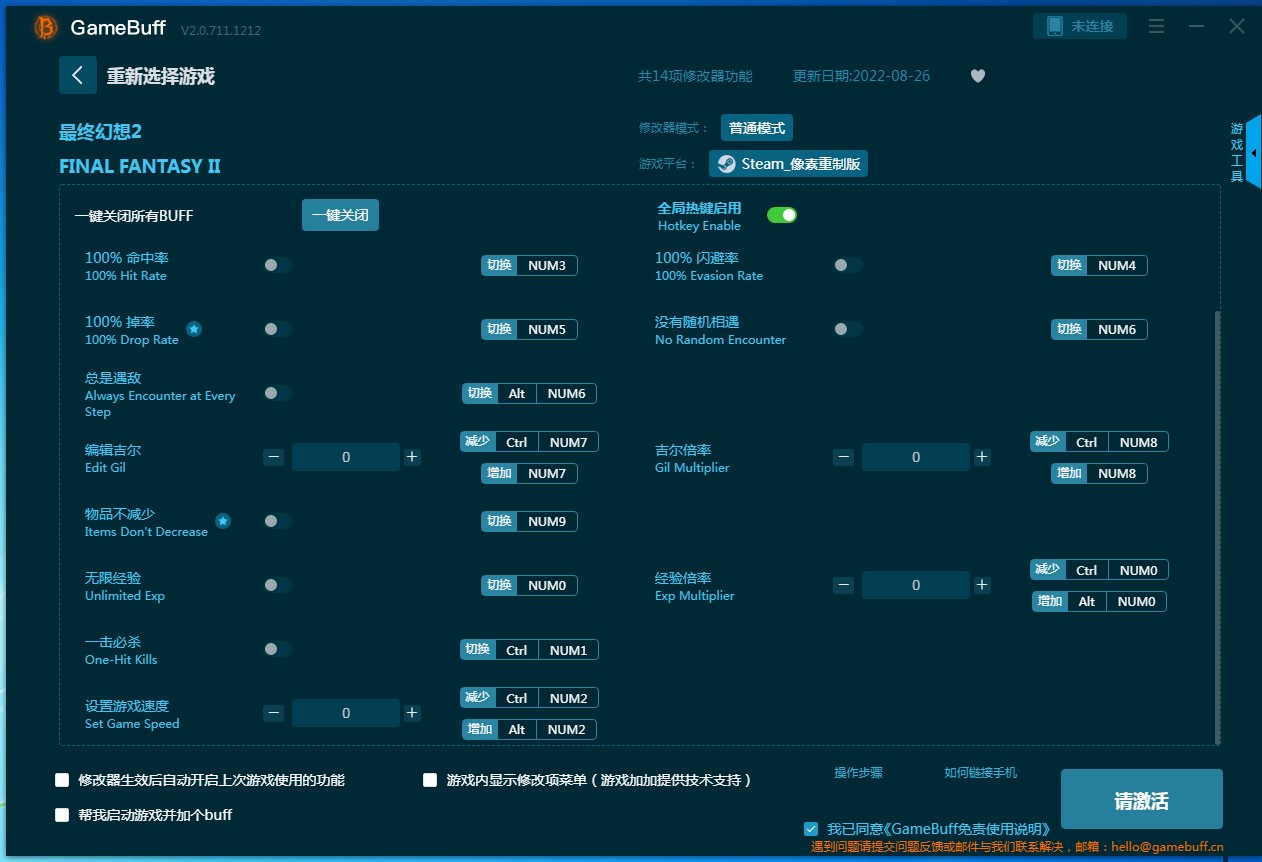
Task: Click the 请激活 activate button
Action: pyautogui.click(x=1141, y=800)
